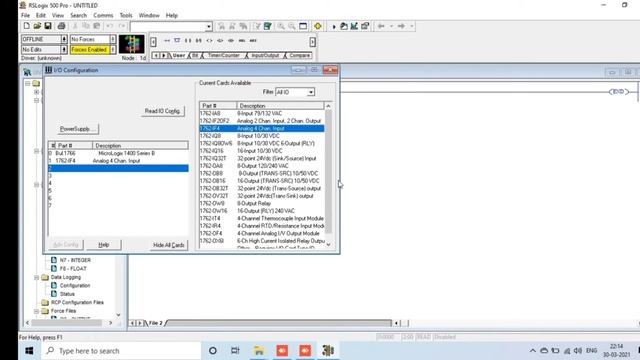The width and height of the screenshot is (640, 360).
Task: Insert a rung branch instruction icon
Action: coord(177,40)
